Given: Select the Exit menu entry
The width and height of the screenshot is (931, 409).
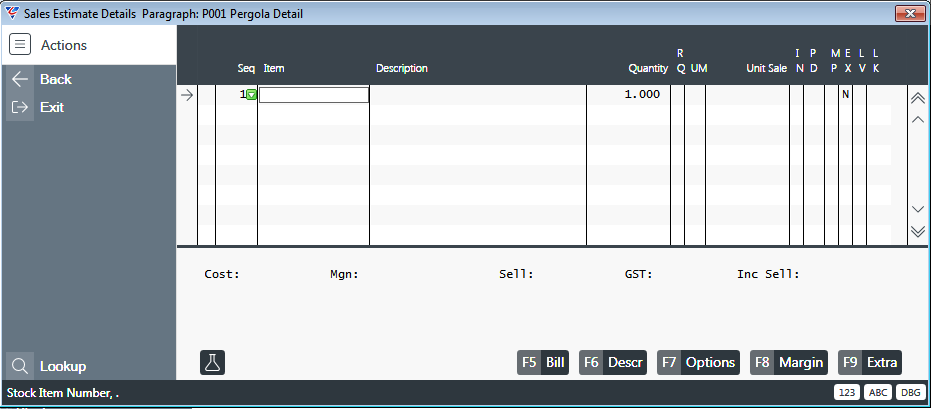Looking at the screenshot, I should coord(52,107).
